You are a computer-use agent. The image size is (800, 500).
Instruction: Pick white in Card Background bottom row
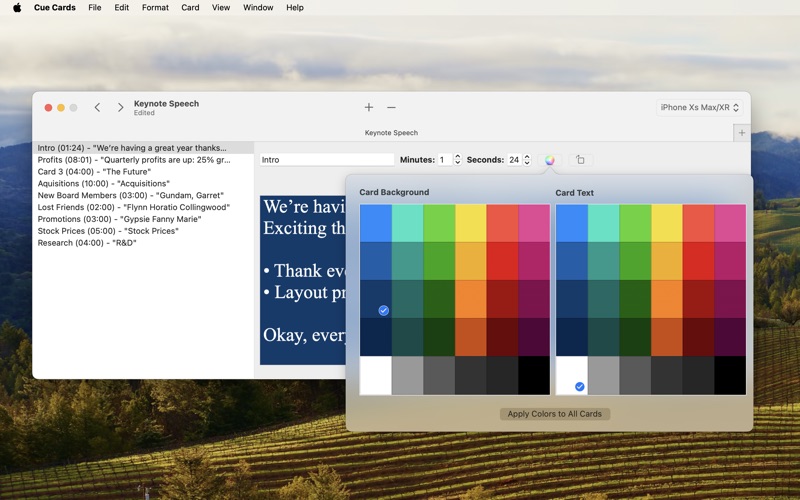[376, 376]
